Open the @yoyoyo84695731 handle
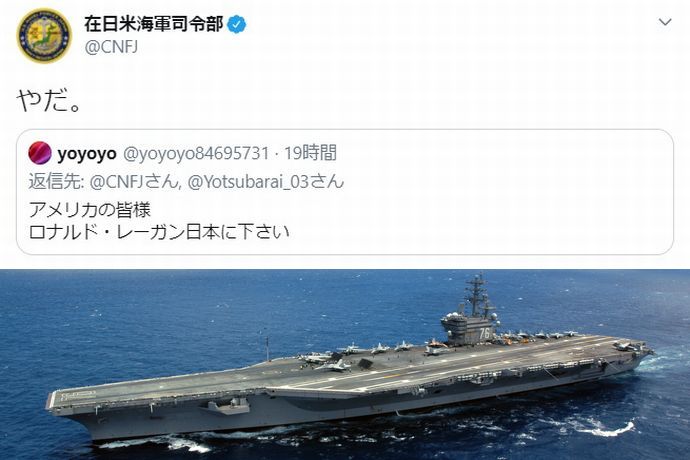 click(196, 154)
